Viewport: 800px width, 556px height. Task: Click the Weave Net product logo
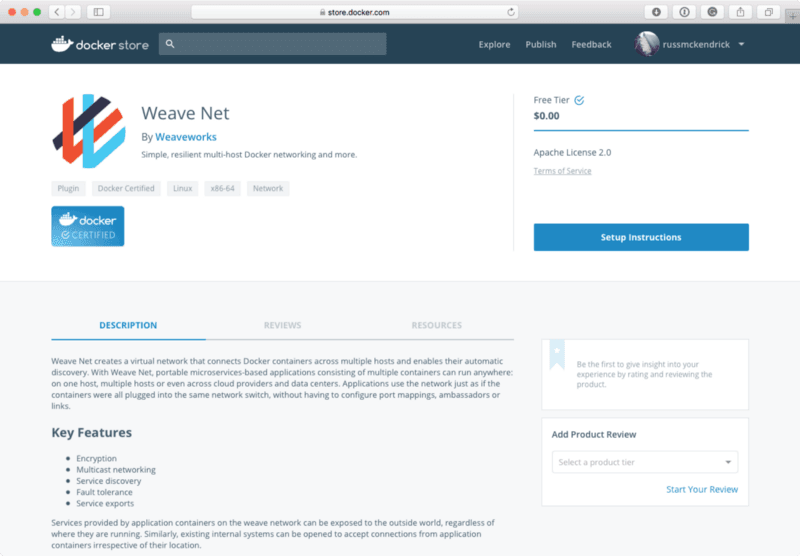pyautogui.click(x=88, y=131)
